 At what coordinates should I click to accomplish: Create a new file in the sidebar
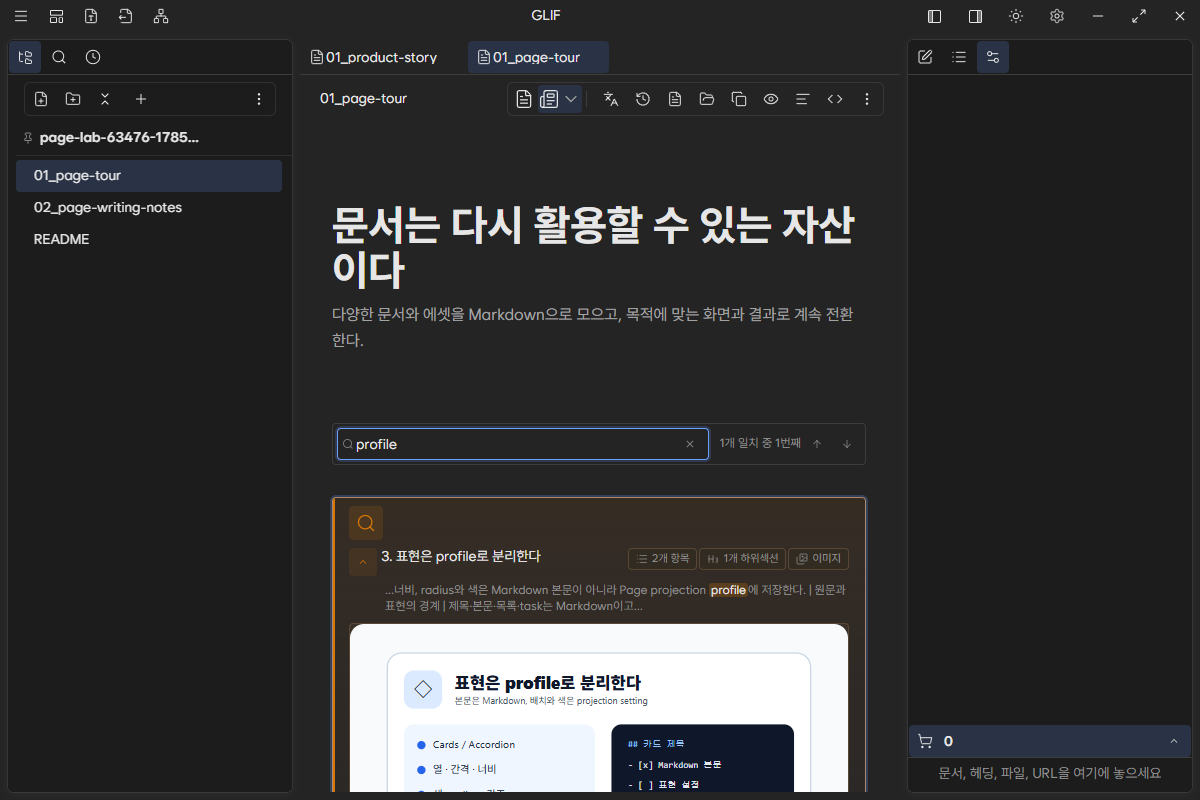point(41,99)
